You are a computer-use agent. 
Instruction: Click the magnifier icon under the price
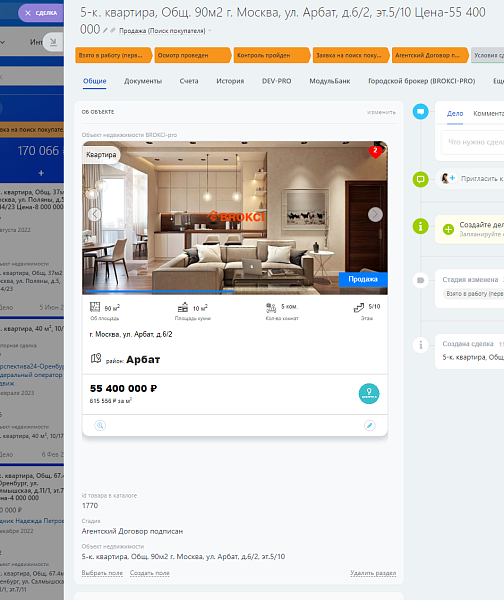click(x=100, y=426)
